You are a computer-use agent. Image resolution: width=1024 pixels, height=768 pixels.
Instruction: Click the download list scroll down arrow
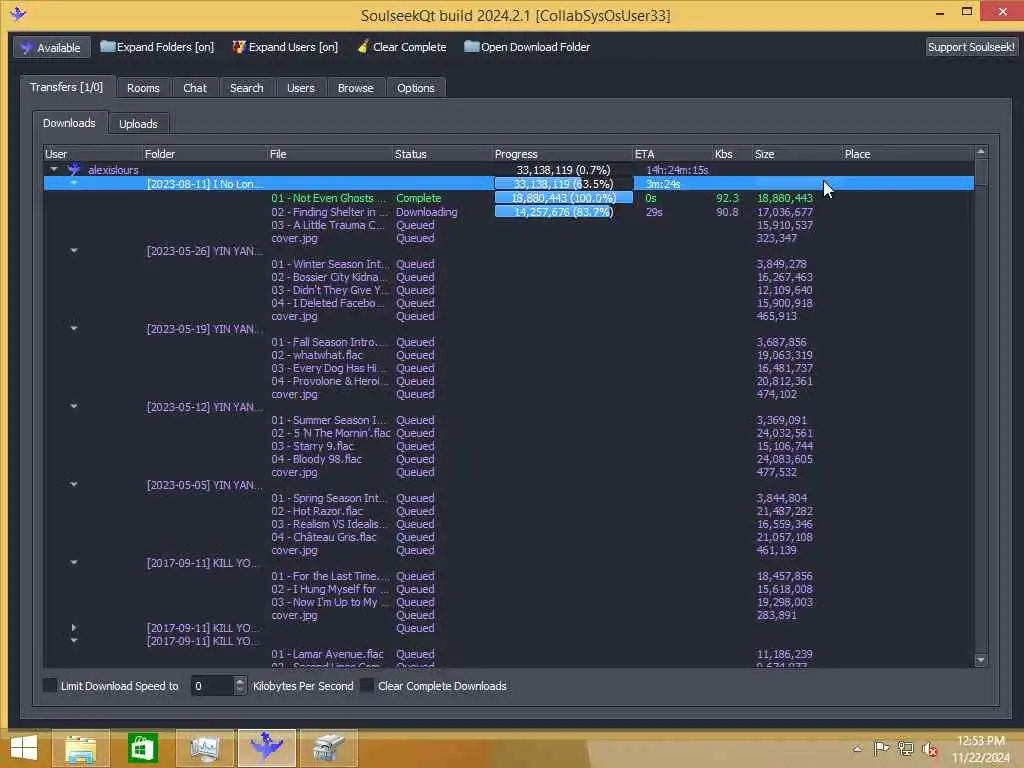tap(980, 660)
